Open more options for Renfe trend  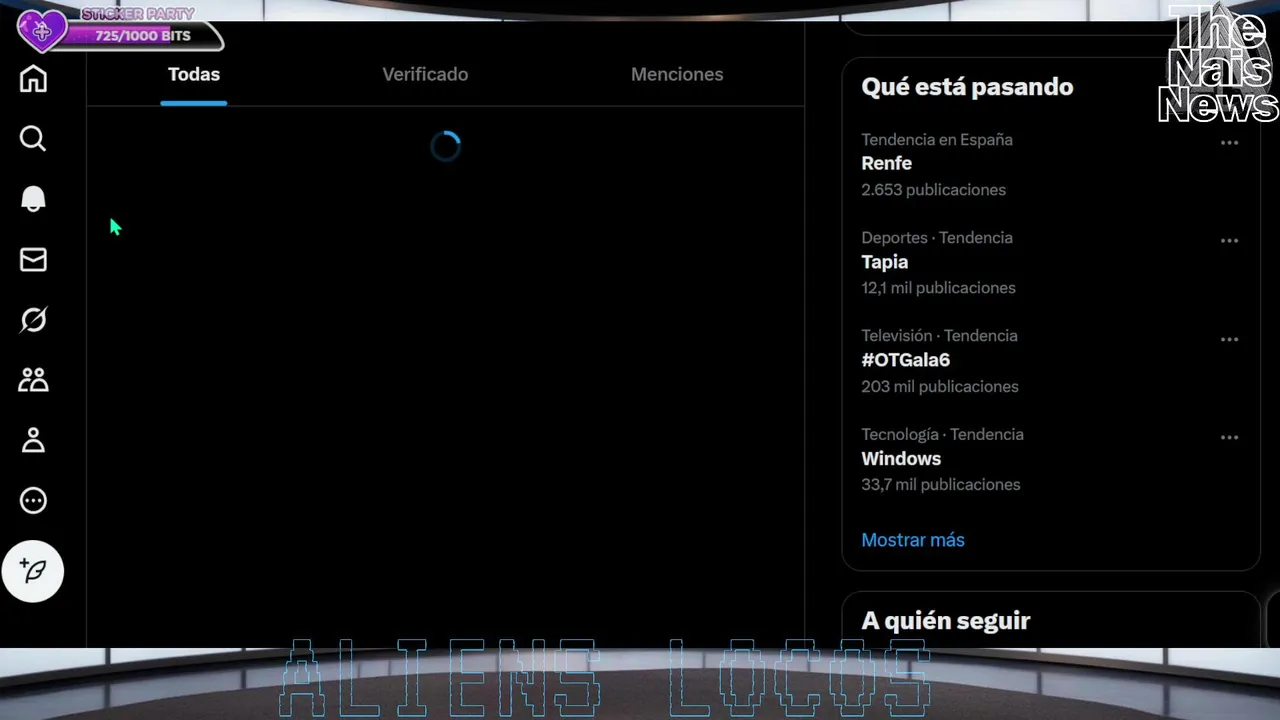tap(1229, 143)
